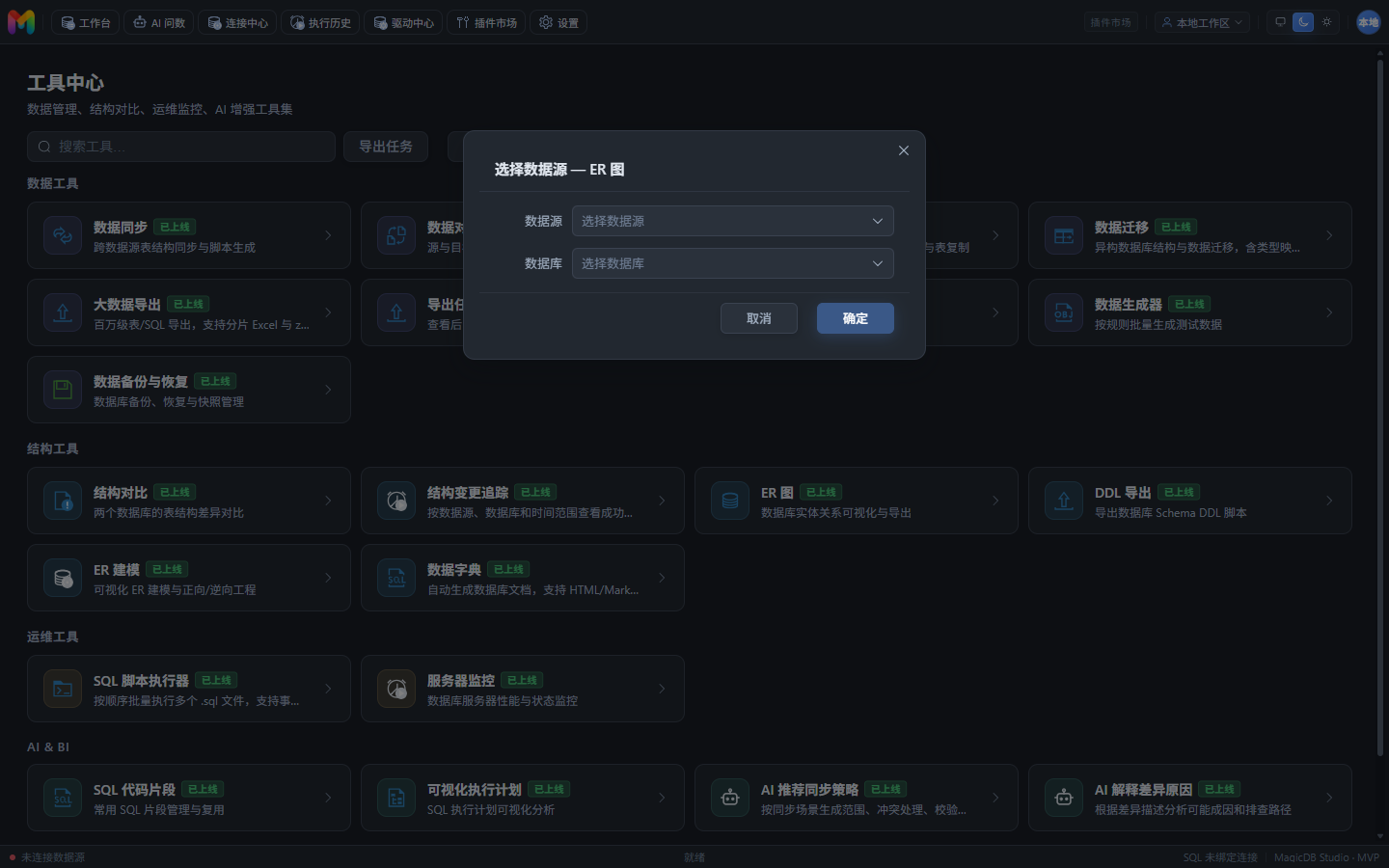Screen dimensions: 1389x868
Task: Open 服务器监控 card via its chevron
Action: coord(662,689)
